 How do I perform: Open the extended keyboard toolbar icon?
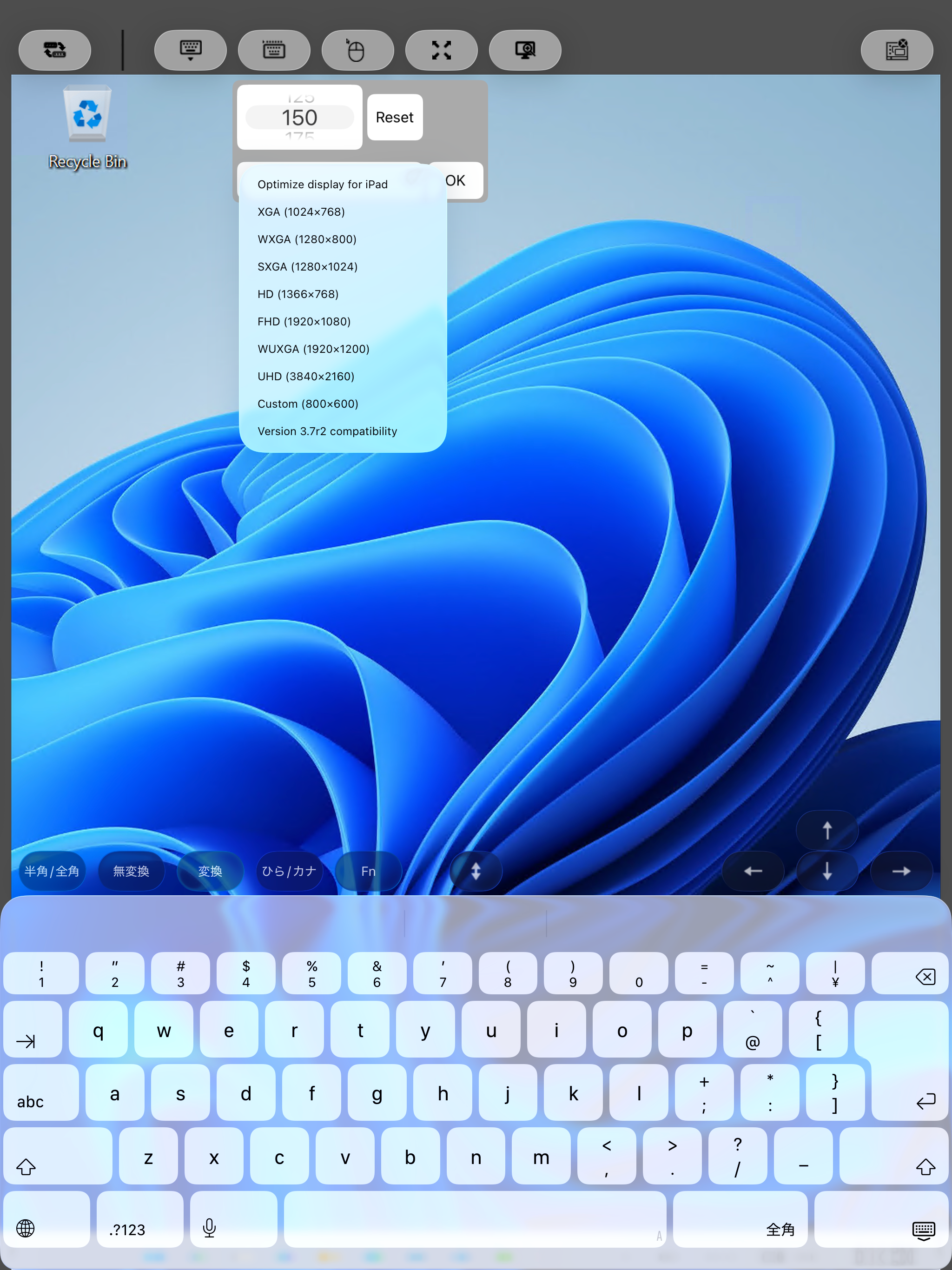tap(274, 50)
